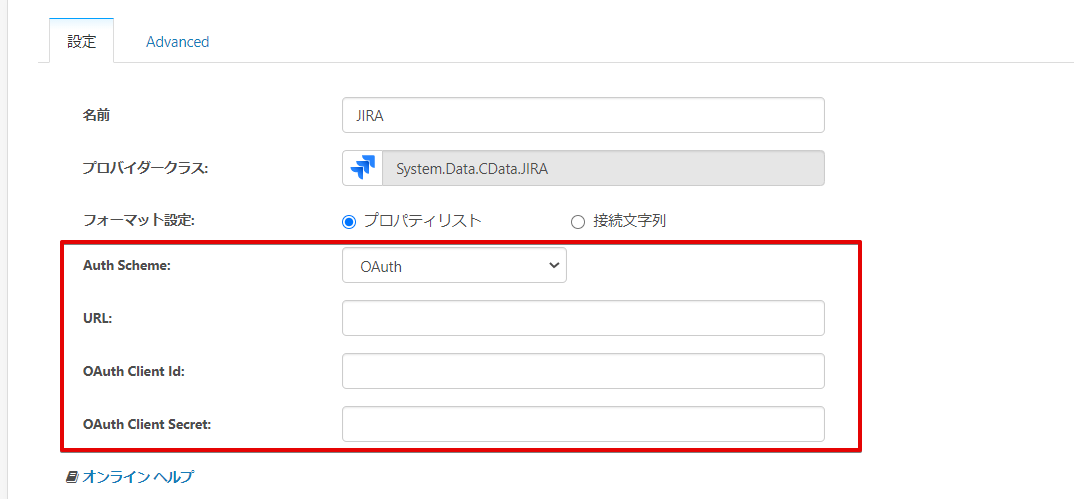Viewport: 1074px width, 499px height.
Task: Focus the OAuth Client Secret input box
Action: coord(583,424)
